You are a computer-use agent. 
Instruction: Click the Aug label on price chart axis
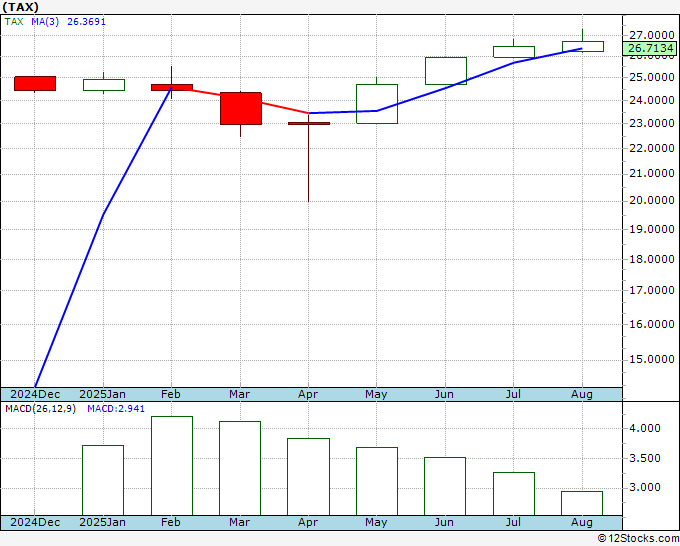pos(582,394)
